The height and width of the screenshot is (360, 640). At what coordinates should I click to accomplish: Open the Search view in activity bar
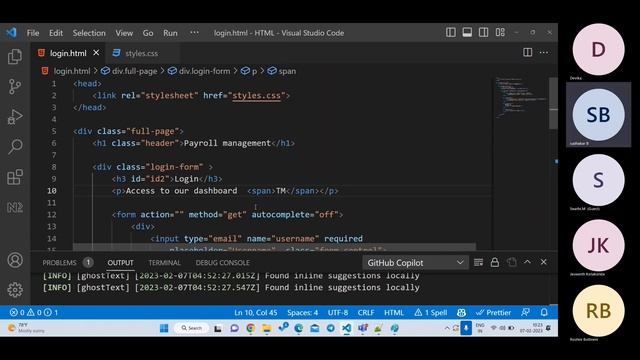tap(15, 146)
